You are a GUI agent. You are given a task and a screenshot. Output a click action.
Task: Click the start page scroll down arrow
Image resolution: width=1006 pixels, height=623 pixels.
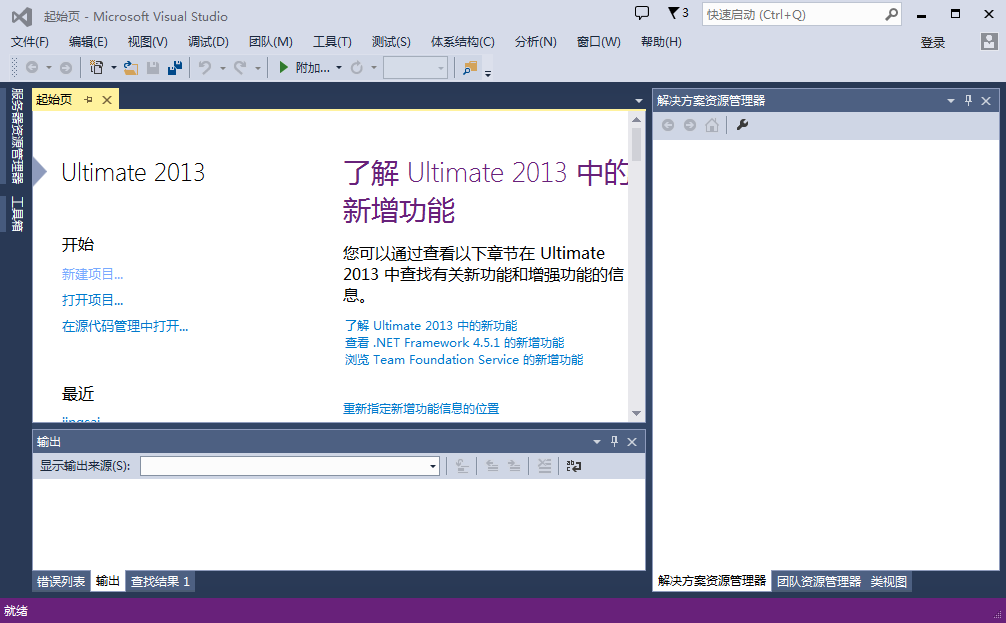[636, 413]
